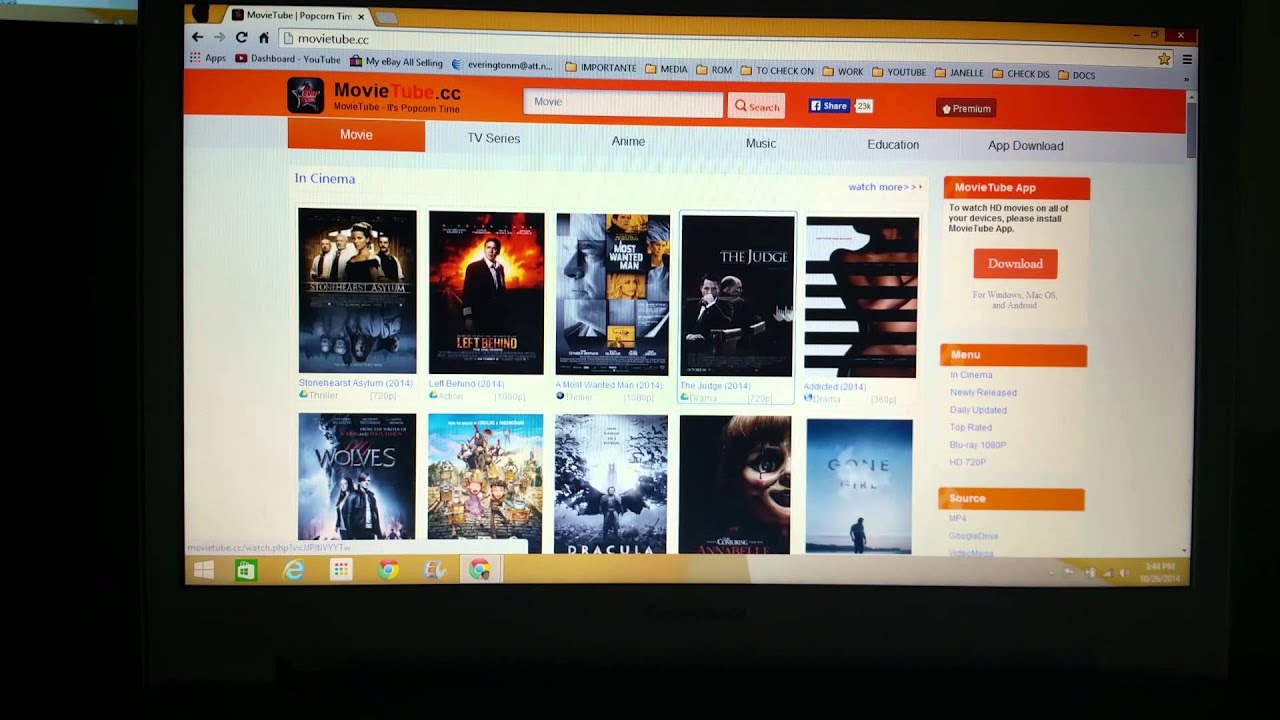Open the CHECK DIS bookmark folder

[x=1021, y=74]
